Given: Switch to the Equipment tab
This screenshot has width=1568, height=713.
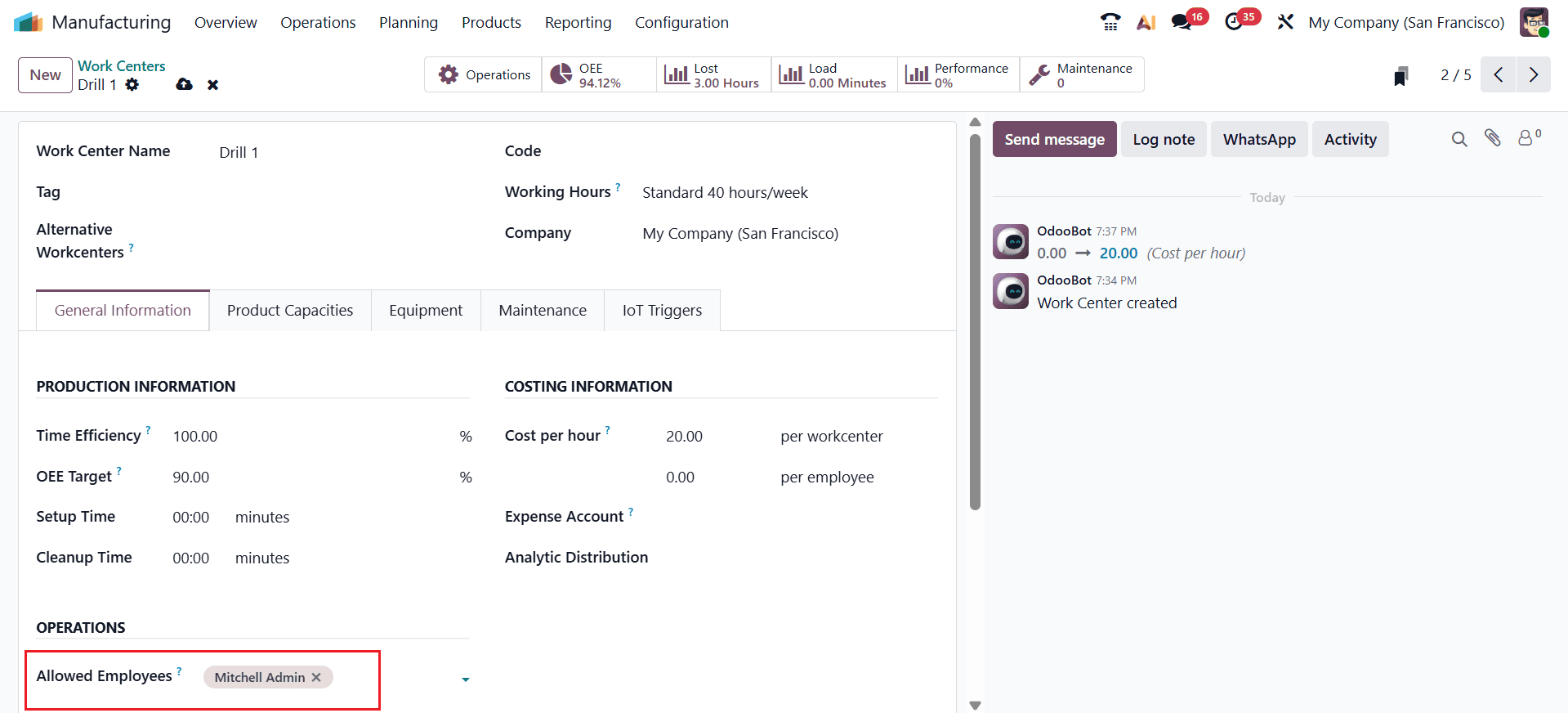Looking at the screenshot, I should click(x=426, y=311).
